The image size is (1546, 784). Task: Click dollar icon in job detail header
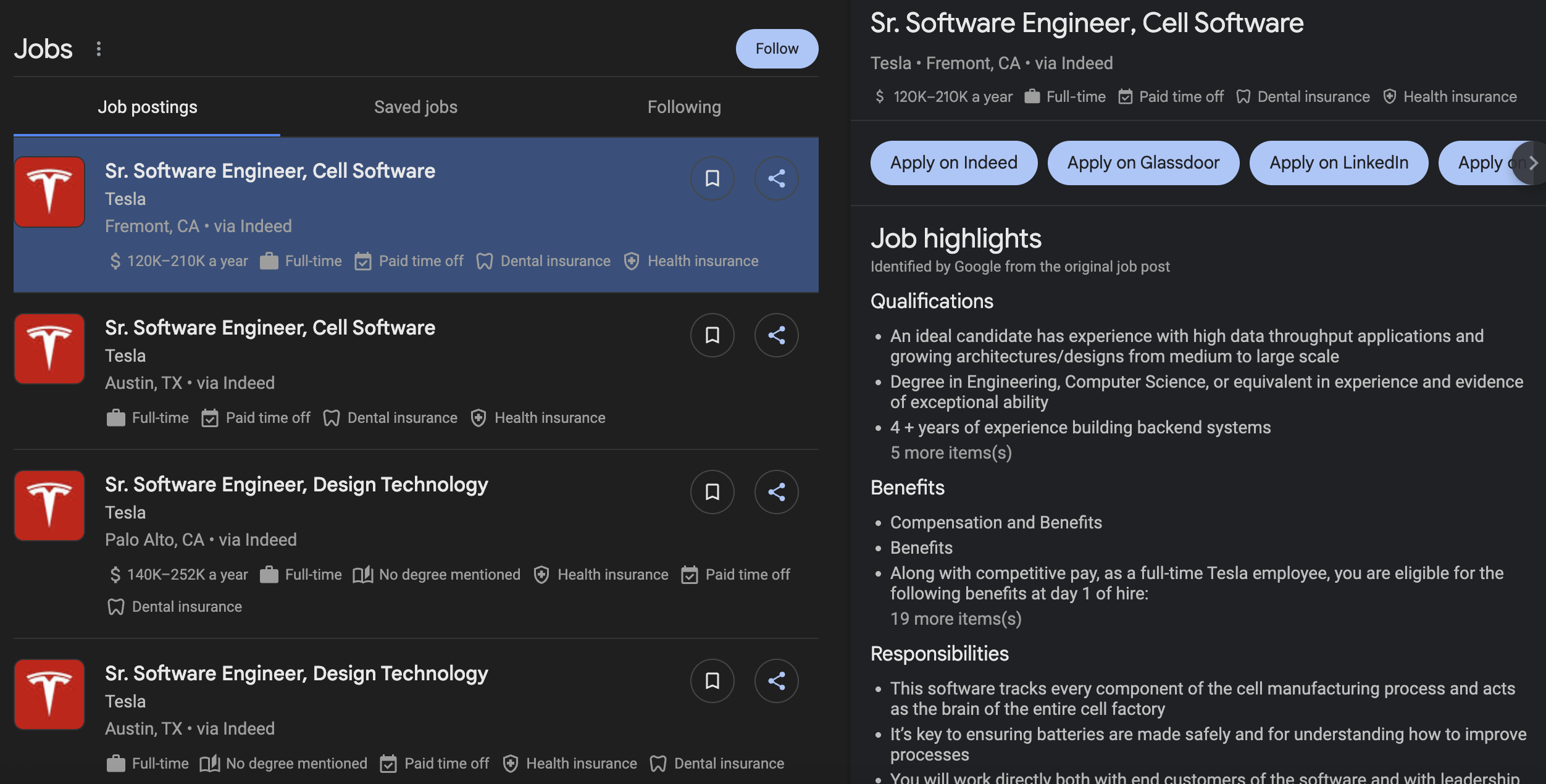click(x=880, y=97)
